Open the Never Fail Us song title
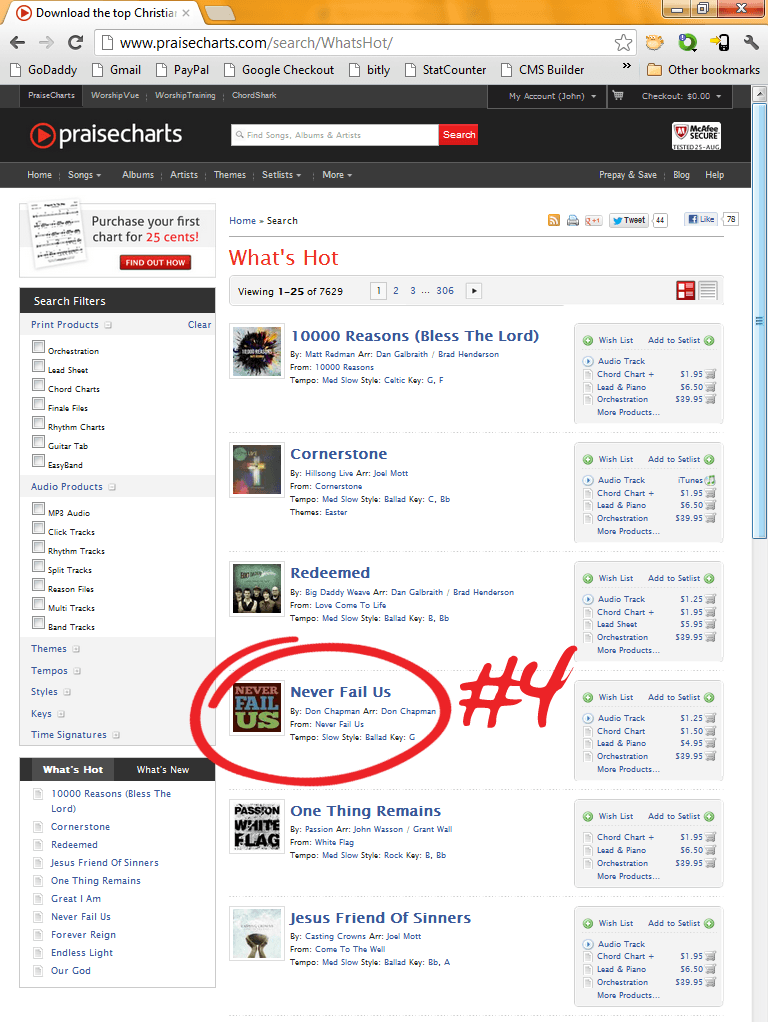 point(340,692)
